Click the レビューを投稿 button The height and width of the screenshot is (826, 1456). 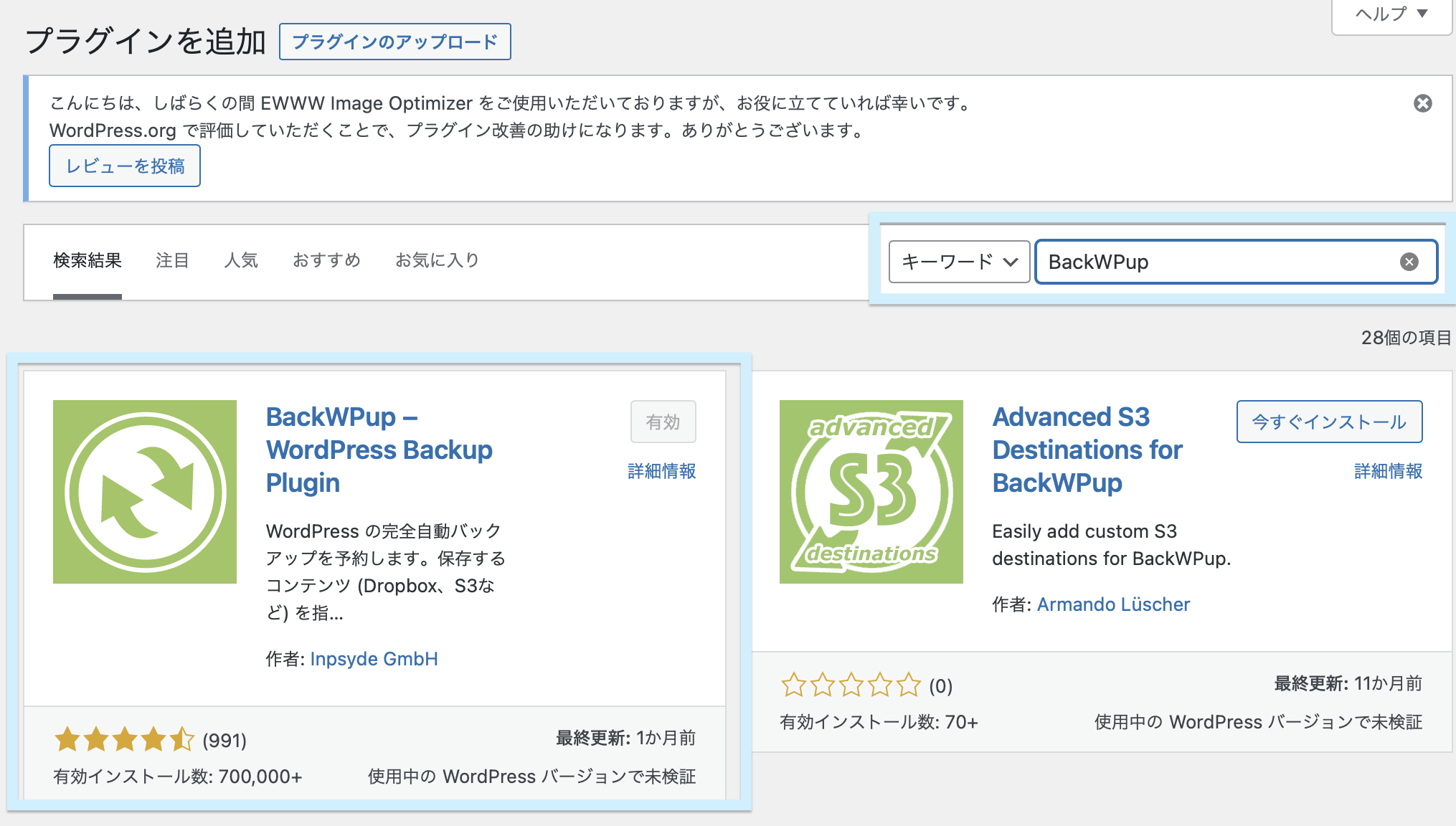[x=125, y=166]
